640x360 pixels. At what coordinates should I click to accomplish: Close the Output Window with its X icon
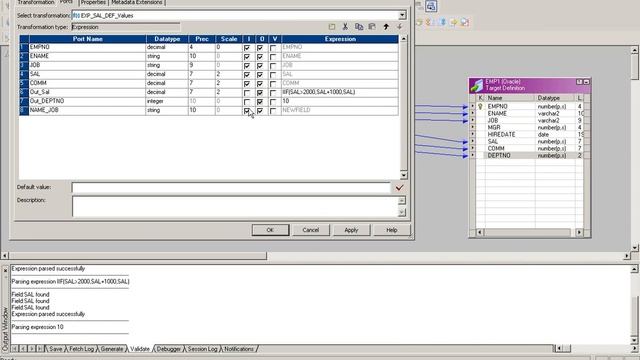[5, 270]
